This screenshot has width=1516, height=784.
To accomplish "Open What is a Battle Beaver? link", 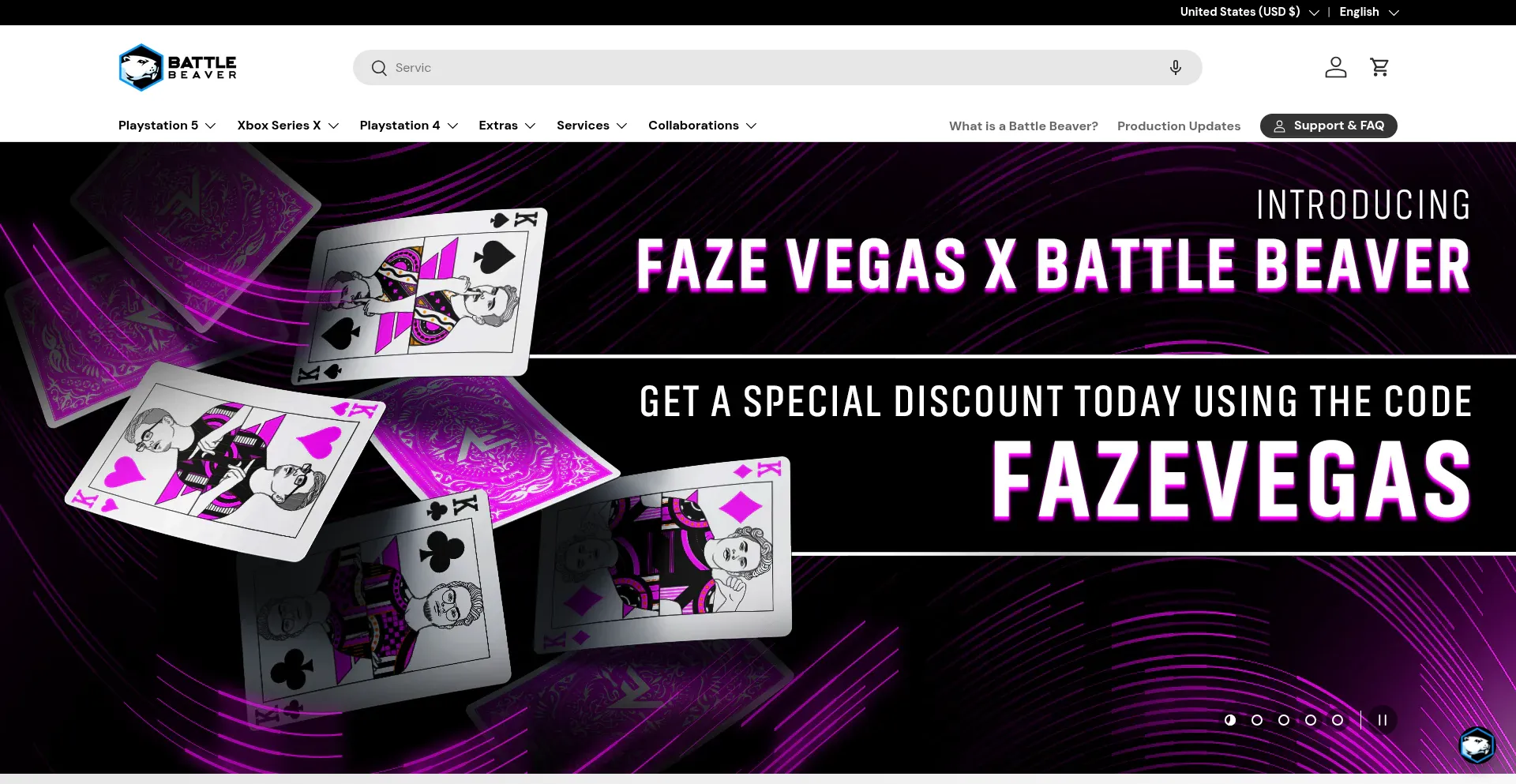I will 1023,126.
